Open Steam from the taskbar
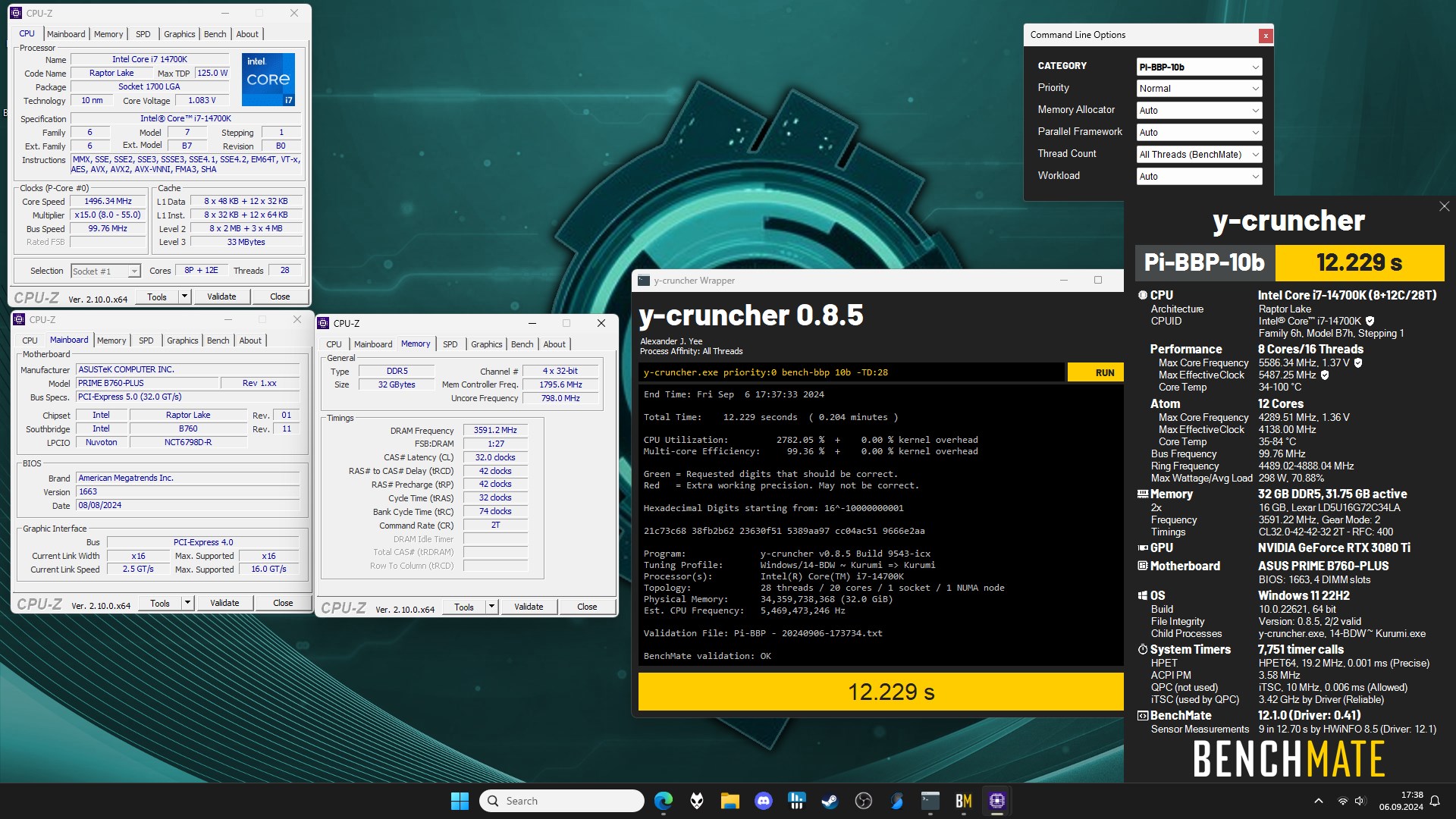 830,801
